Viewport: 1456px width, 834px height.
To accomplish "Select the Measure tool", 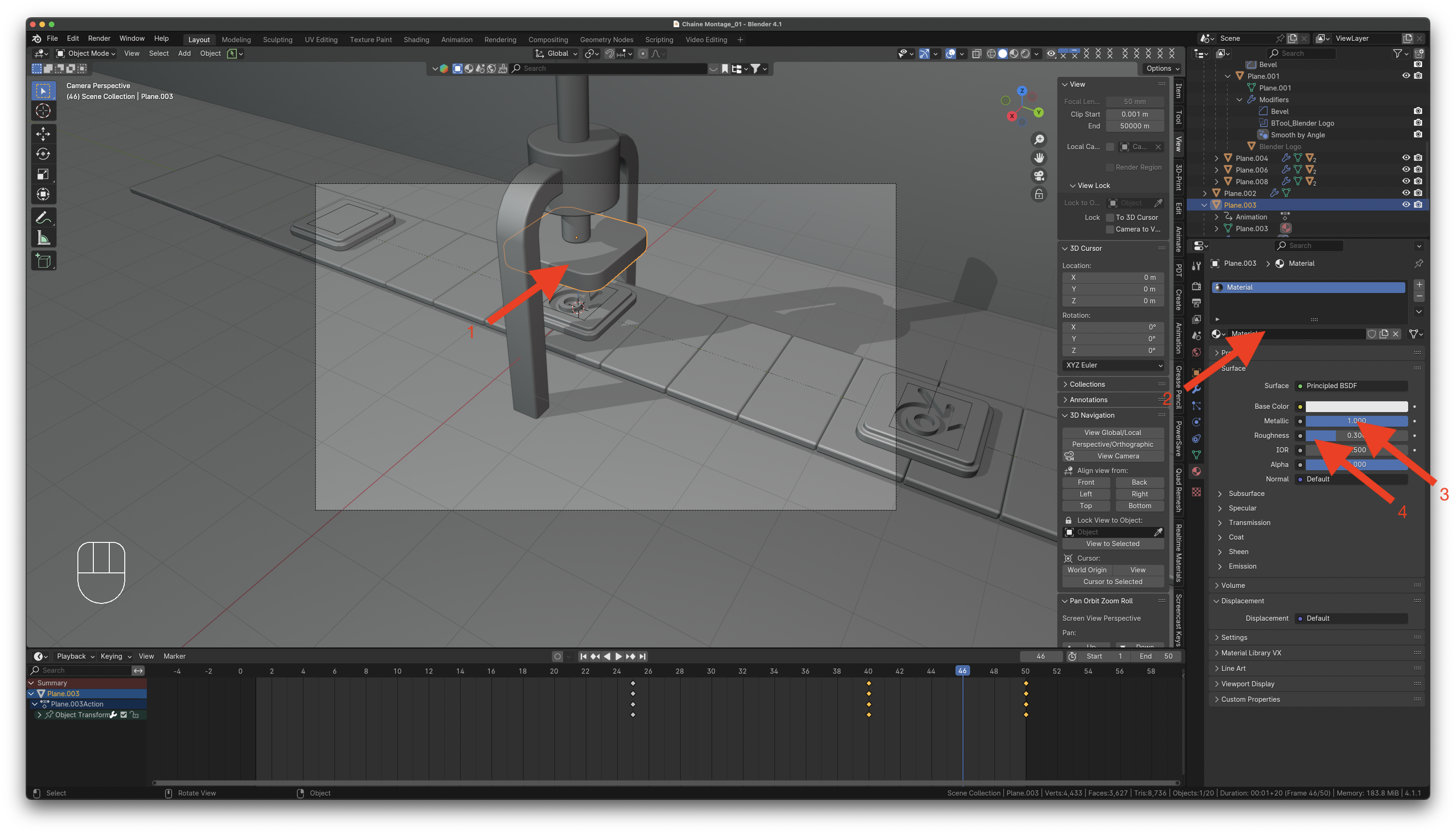I will tap(43, 238).
